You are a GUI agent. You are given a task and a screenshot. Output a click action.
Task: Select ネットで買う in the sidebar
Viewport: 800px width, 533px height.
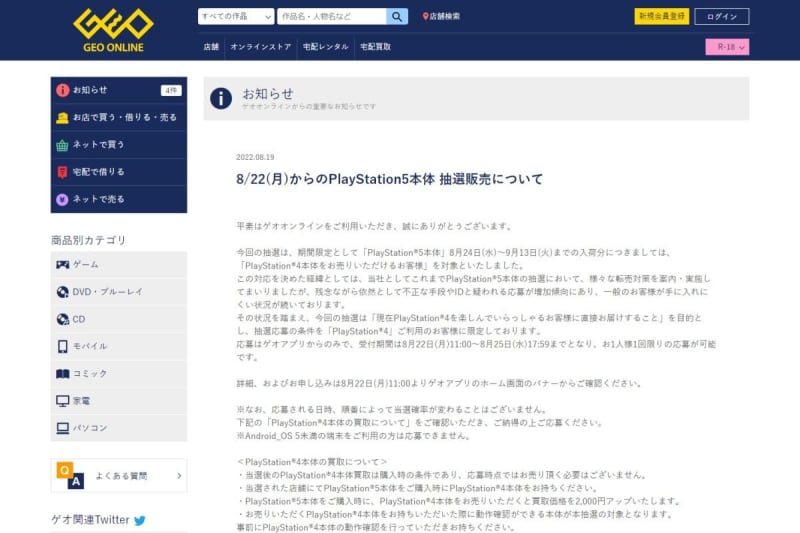[x=118, y=144]
